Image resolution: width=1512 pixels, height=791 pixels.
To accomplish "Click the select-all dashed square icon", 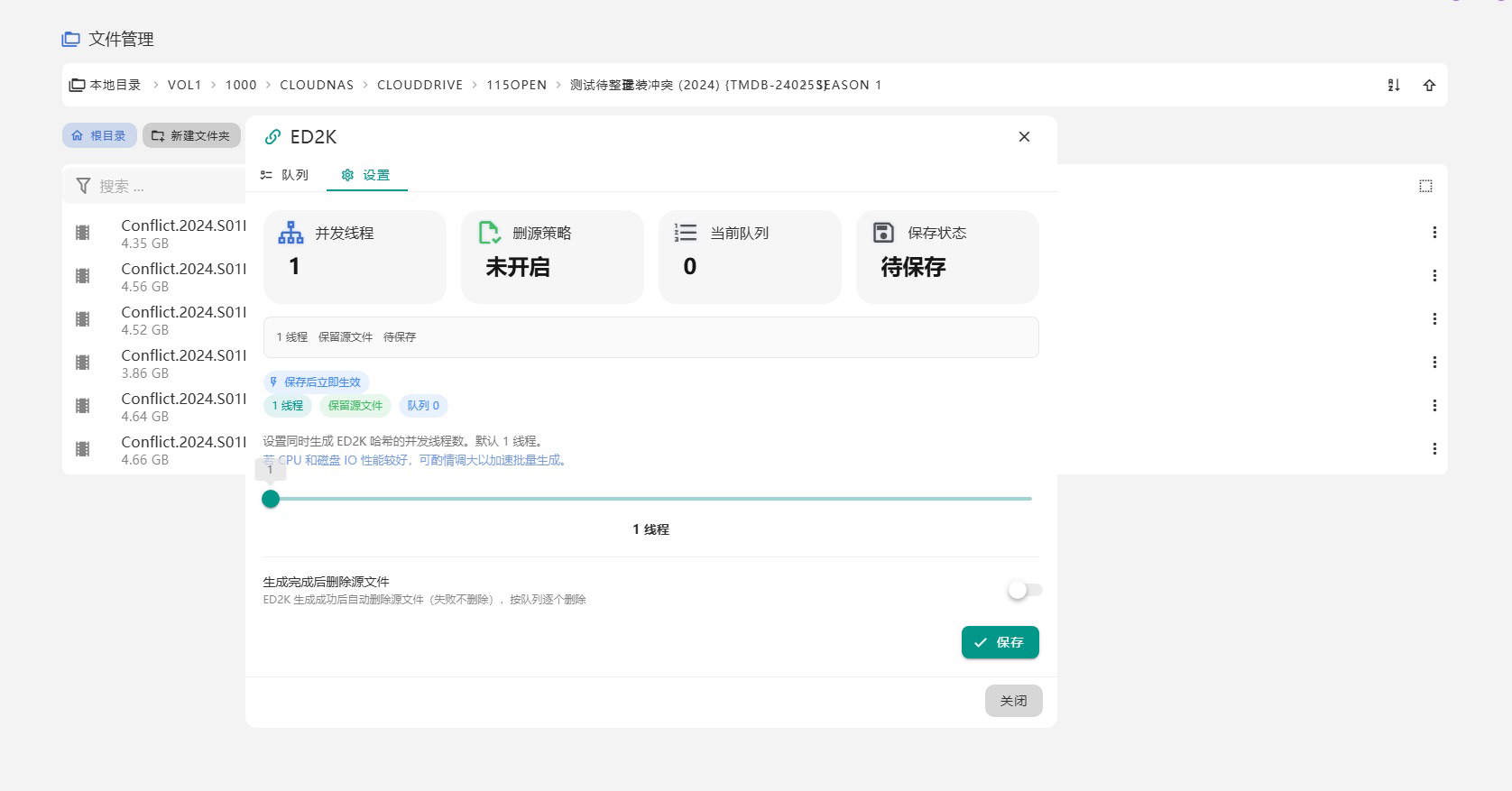I will coord(1425,186).
